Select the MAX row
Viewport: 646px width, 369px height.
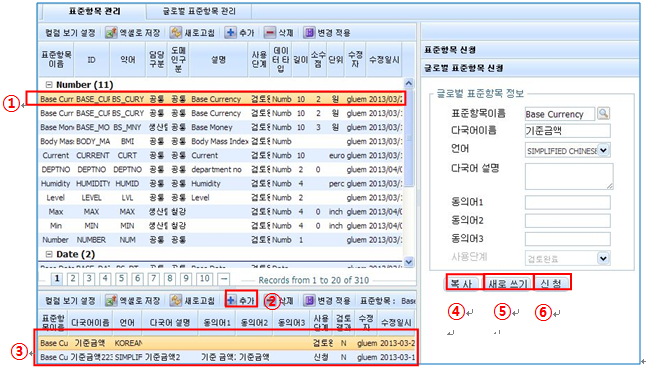(x=221, y=212)
